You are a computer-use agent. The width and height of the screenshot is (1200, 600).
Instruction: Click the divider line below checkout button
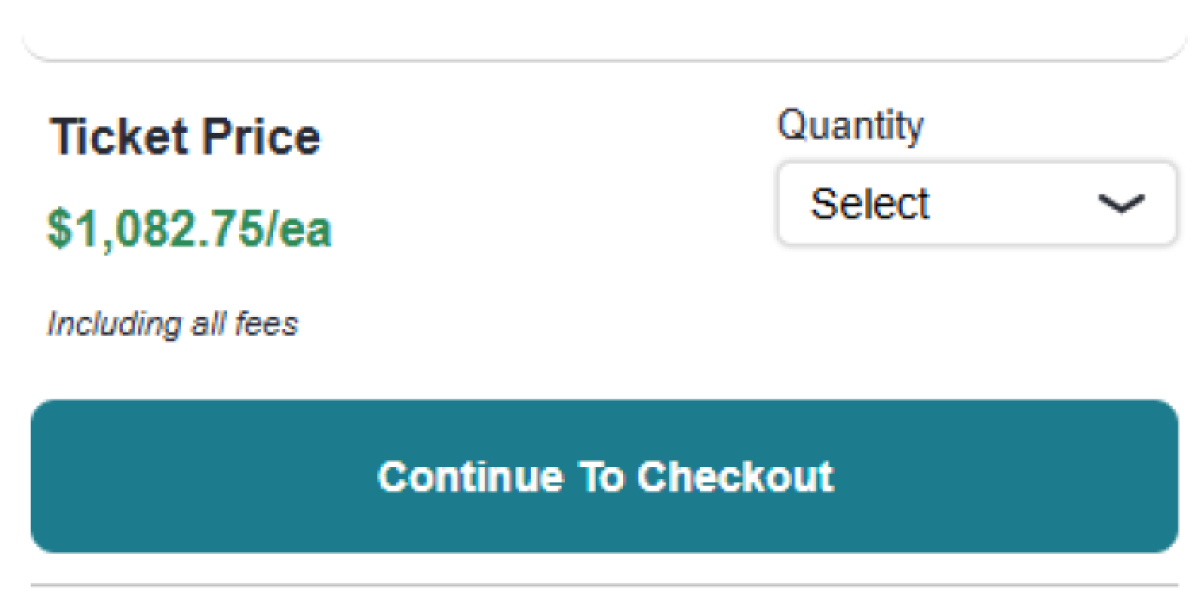pyautogui.click(x=604, y=584)
